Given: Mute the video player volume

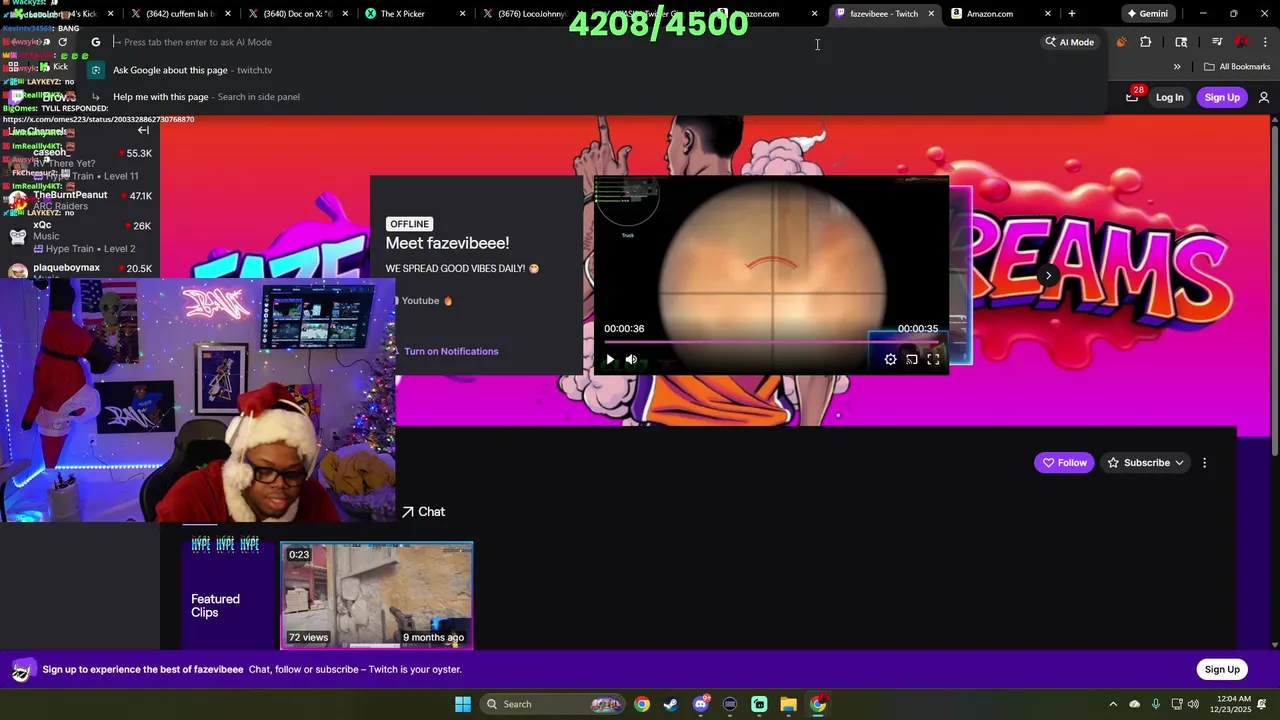Looking at the screenshot, I should pos(631,360).
